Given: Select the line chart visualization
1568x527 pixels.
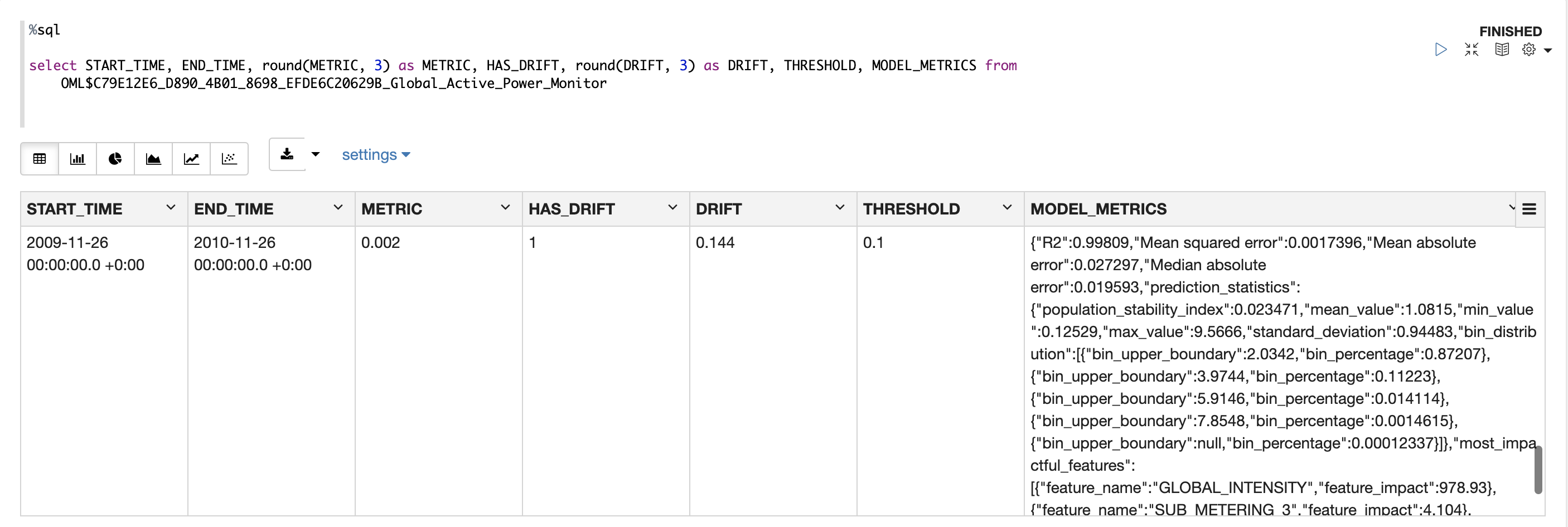Looking at the screenshot, I should click(x=191, y=159).
